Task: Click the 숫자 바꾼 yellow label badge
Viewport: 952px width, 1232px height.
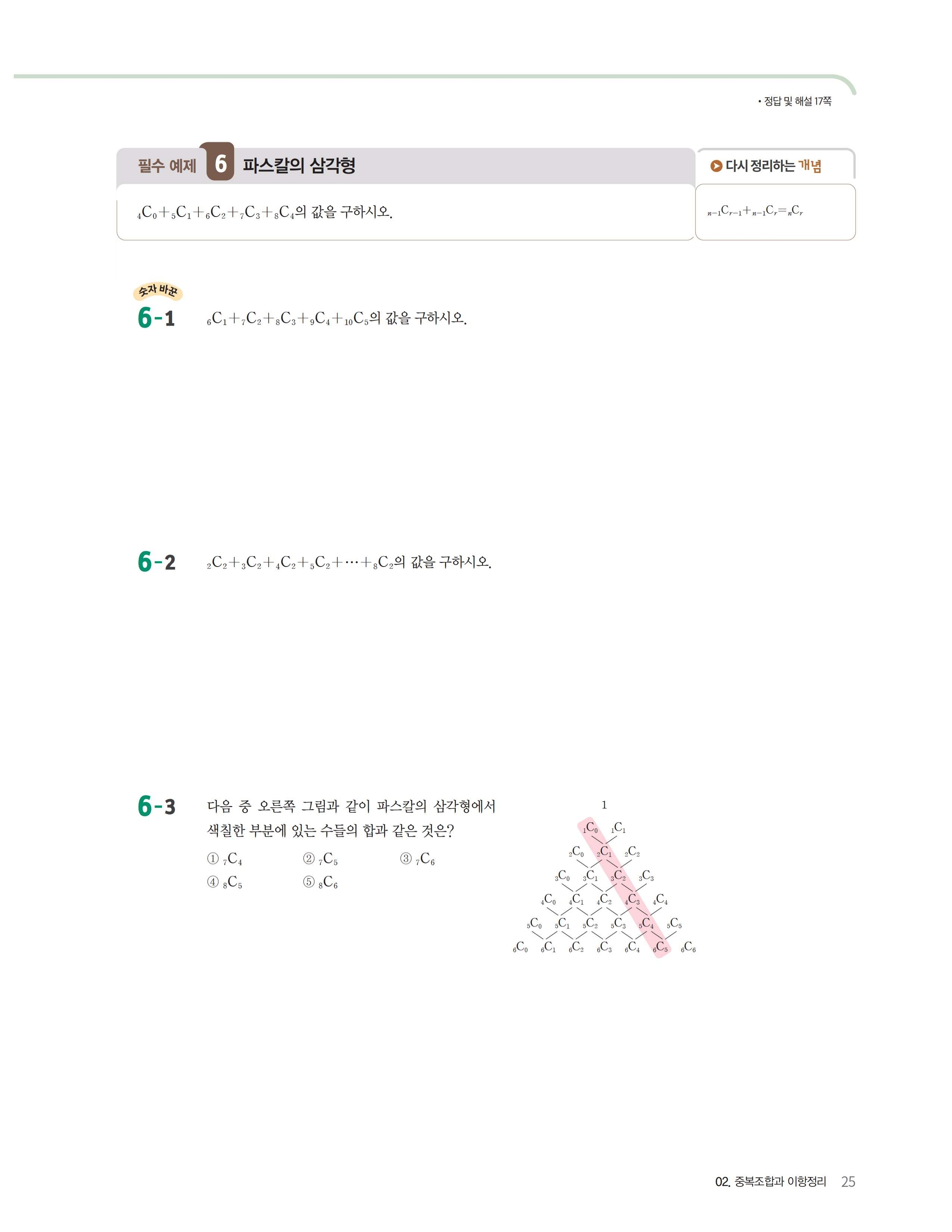Action: click(158, 292)
